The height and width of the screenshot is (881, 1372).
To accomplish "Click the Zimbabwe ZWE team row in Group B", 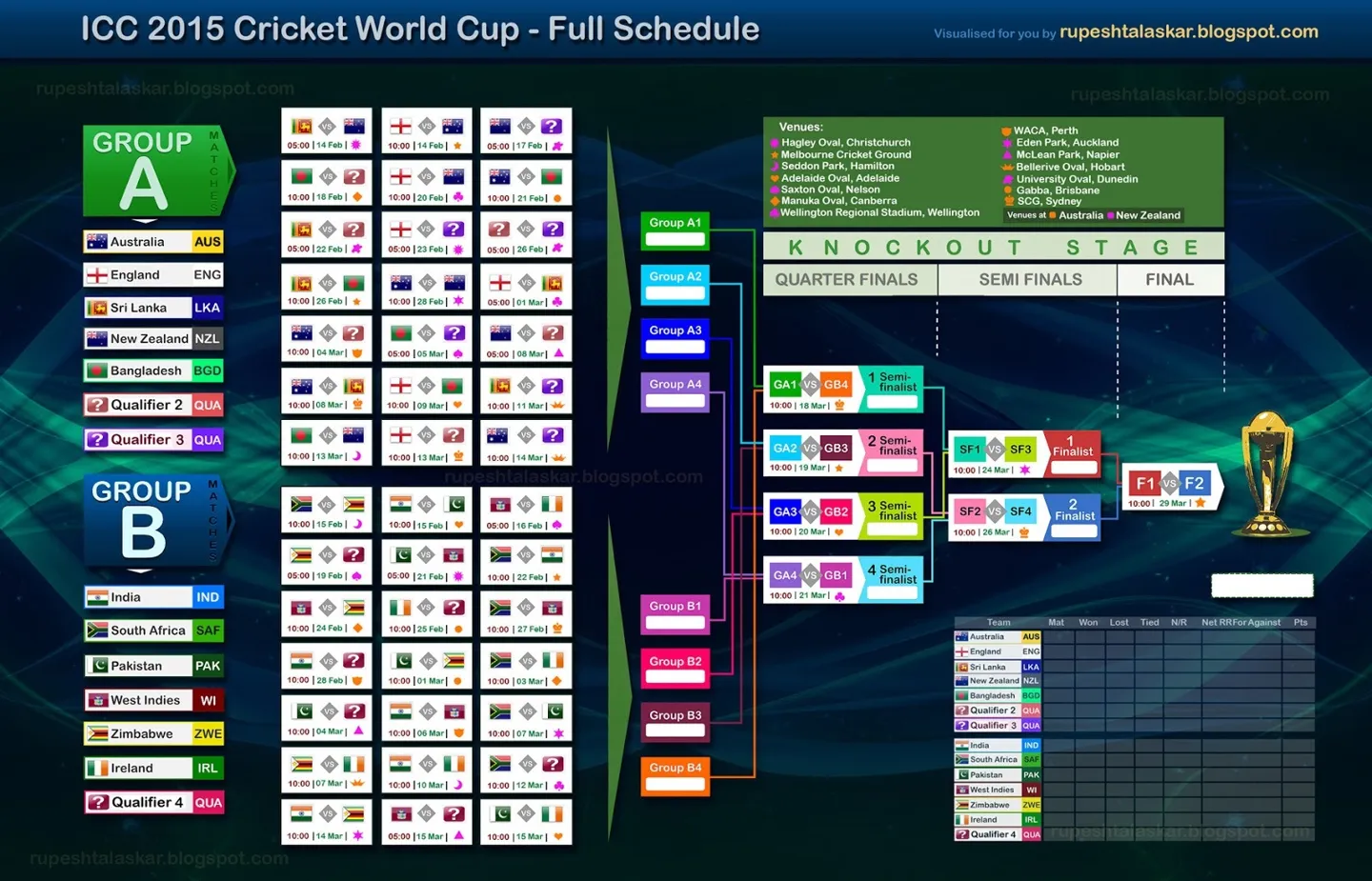I will pos(153,733).
